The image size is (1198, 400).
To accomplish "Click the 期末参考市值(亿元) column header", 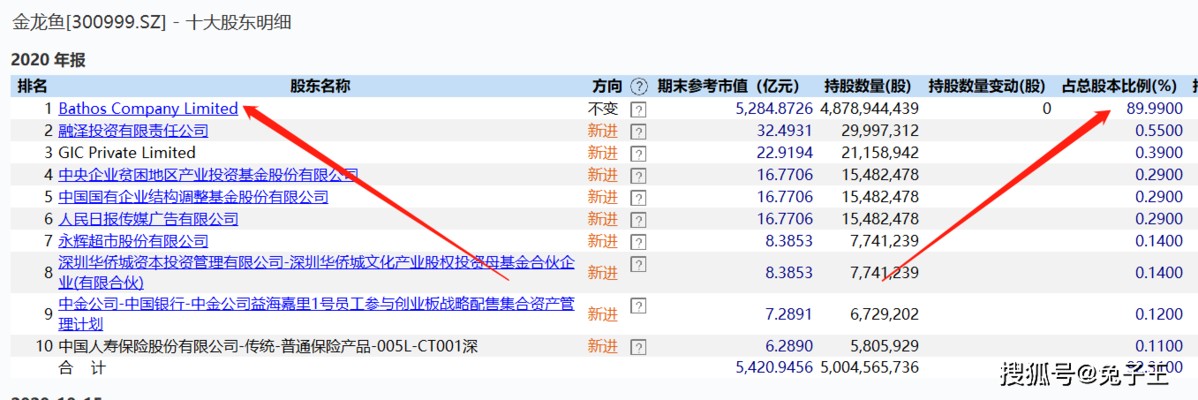I will pos(729,86).
